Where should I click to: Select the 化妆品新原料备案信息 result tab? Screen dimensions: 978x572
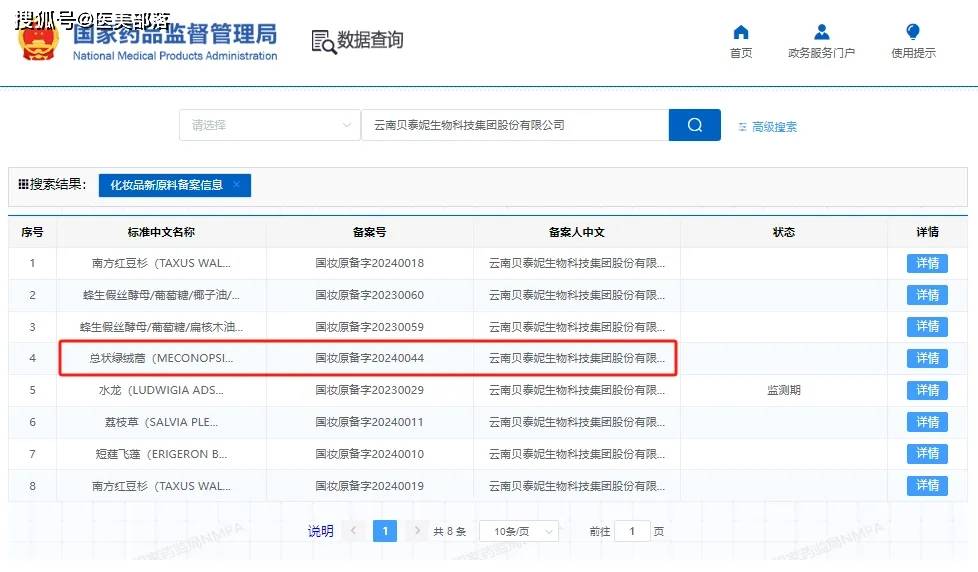coord(166,185)
